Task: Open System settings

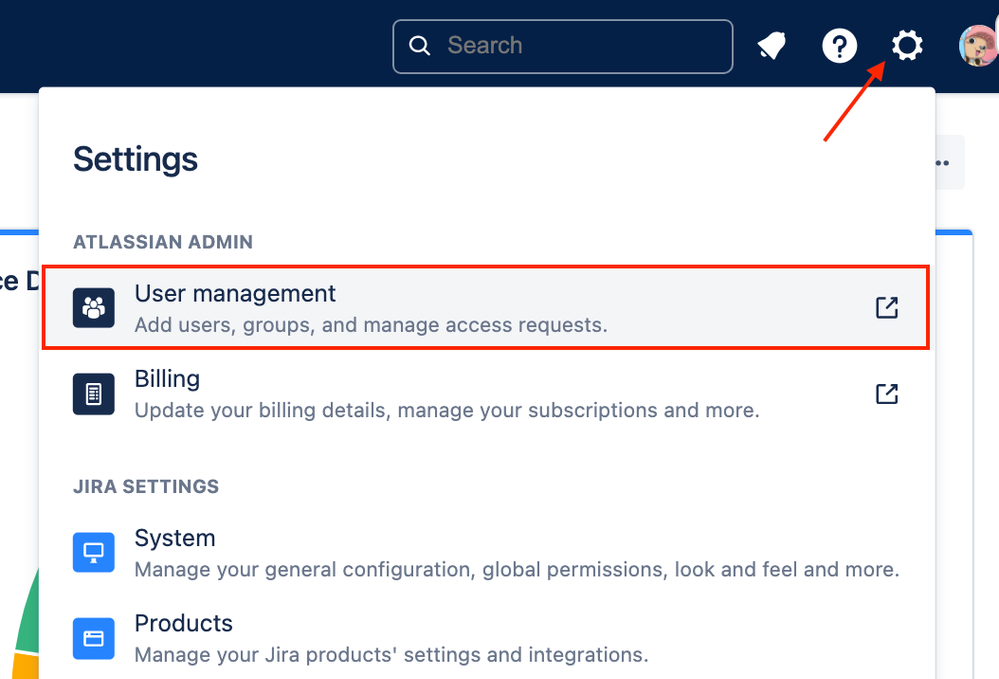Action: tap(485, 553)
